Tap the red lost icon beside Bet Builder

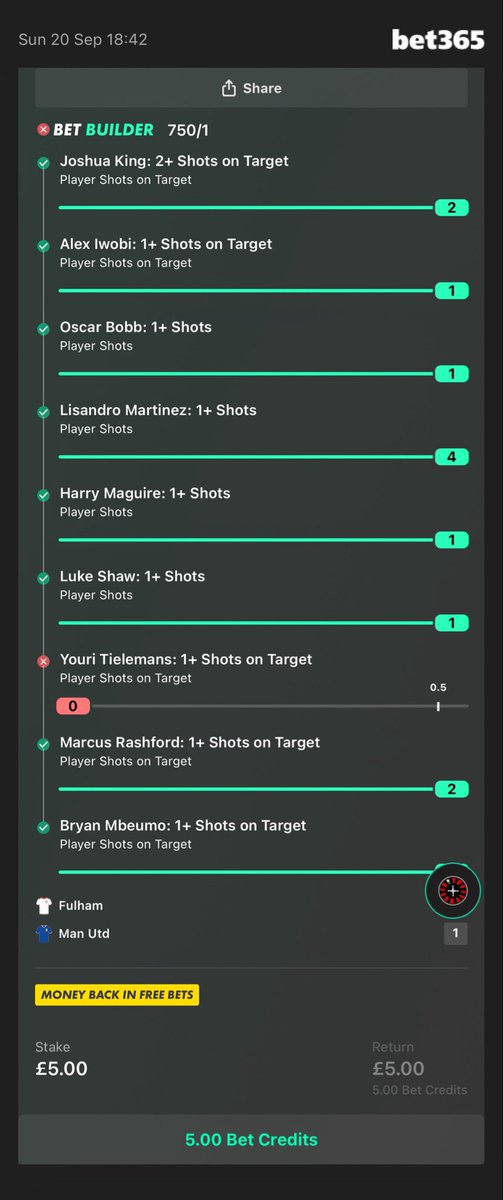coord(43,129)
